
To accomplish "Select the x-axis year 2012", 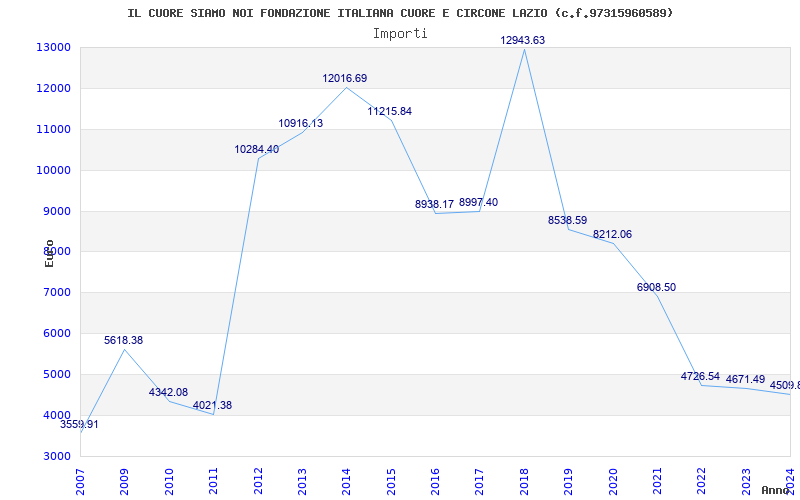I will click(258, 481).
